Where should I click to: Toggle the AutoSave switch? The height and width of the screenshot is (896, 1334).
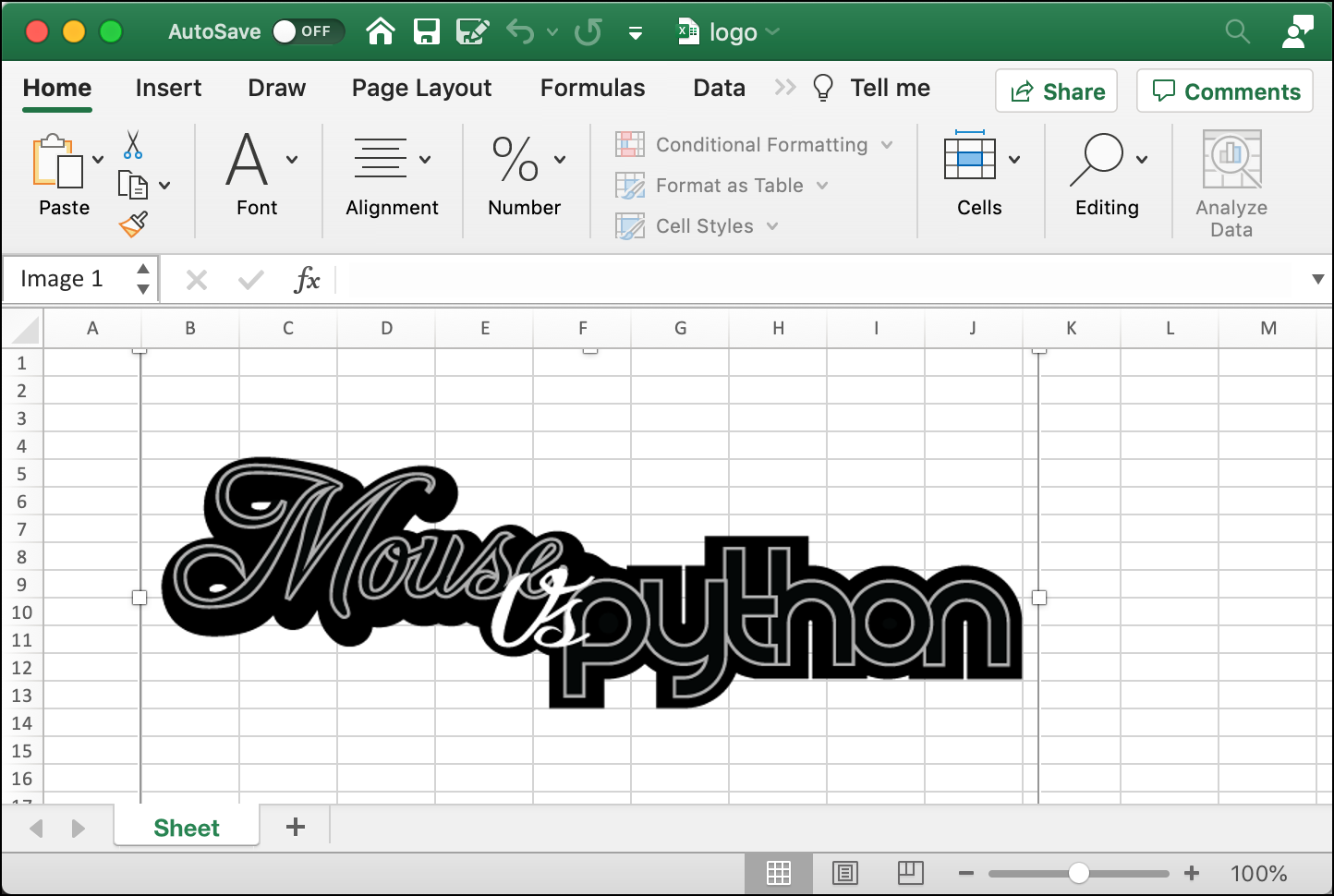[309, 31]
